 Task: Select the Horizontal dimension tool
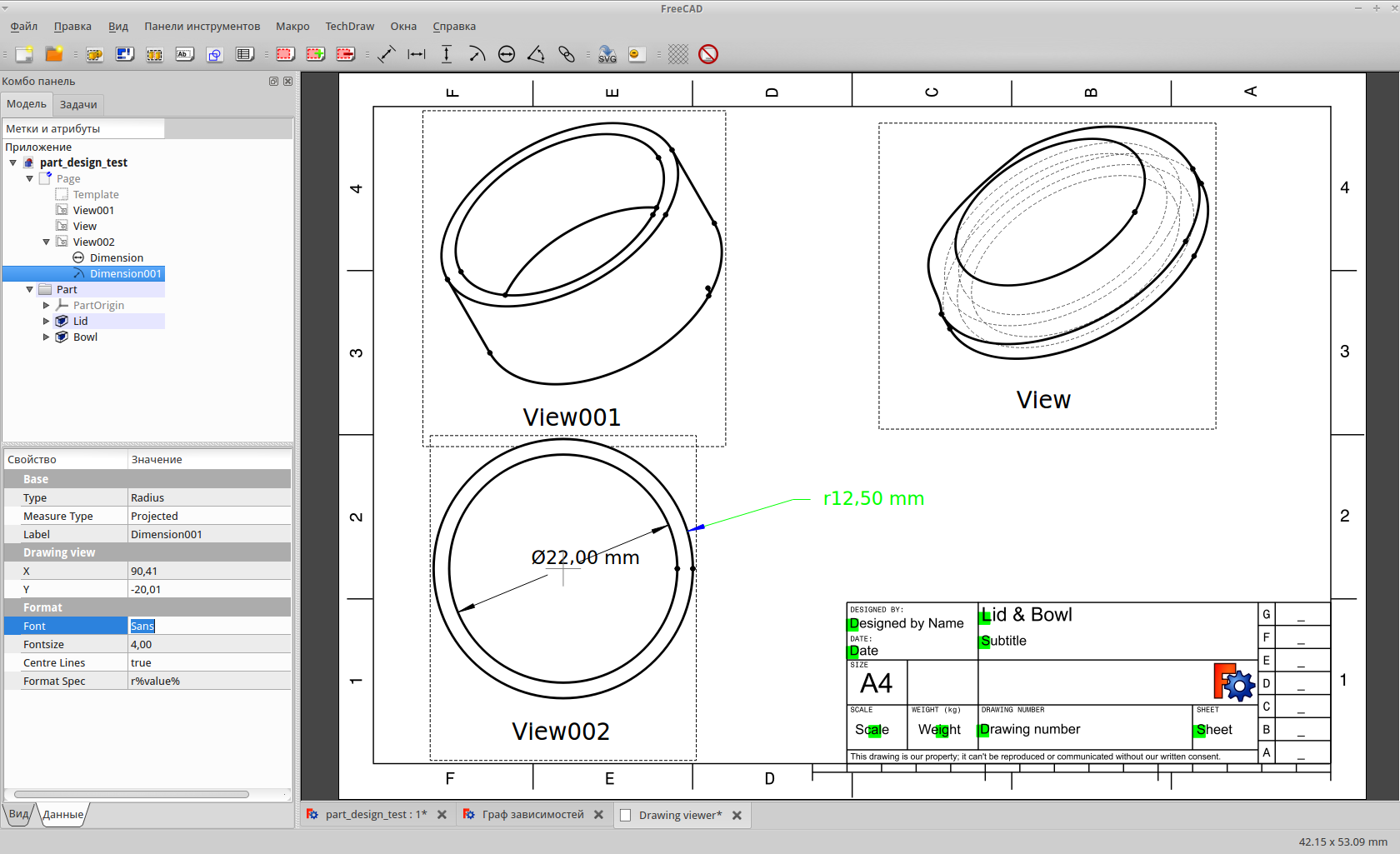coord(416,53)
